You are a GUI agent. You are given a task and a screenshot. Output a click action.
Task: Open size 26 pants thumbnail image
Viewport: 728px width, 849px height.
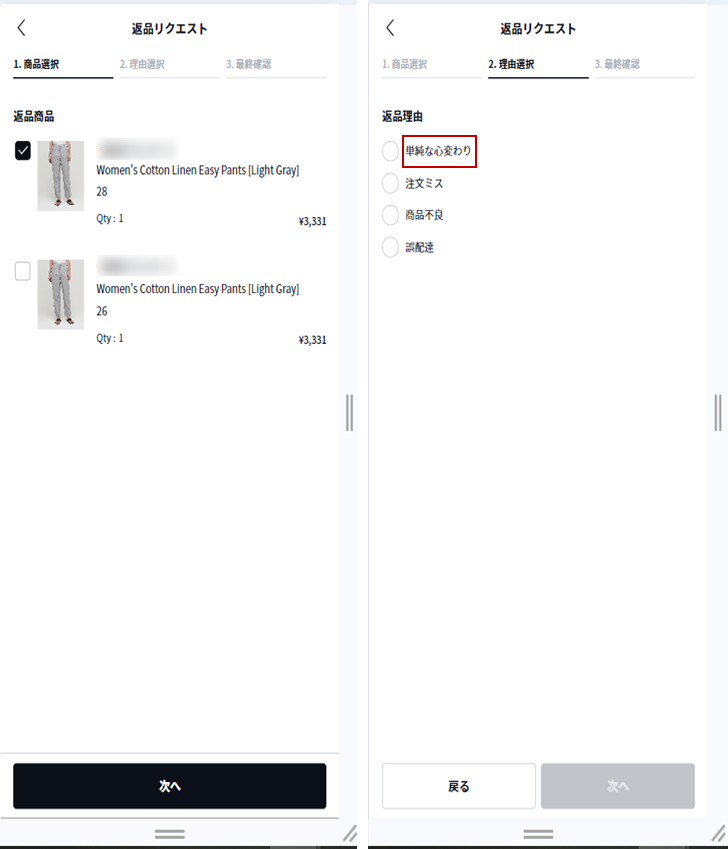pyautogui.click(x=61, y=295)
